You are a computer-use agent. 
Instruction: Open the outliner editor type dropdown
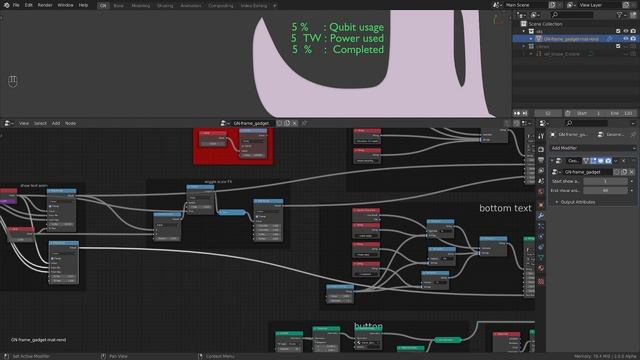(522, 15)
